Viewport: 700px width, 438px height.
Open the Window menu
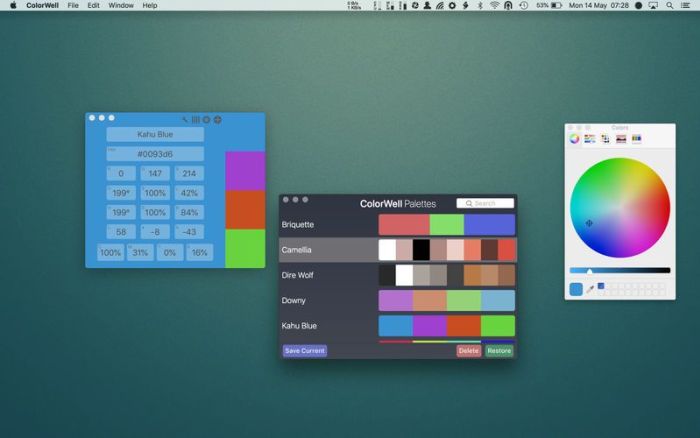(121, 5)
